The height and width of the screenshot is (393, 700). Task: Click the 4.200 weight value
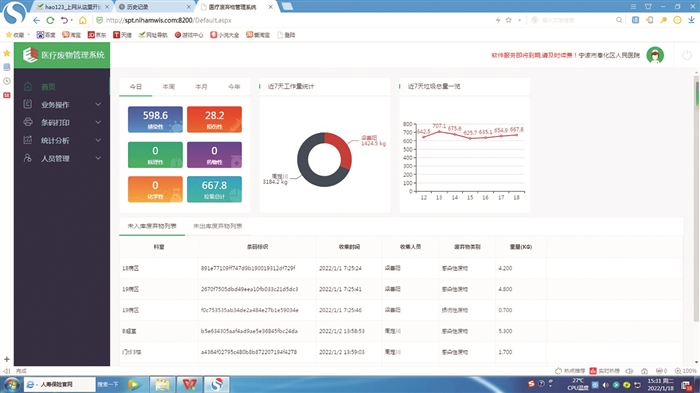pos(505,268)
